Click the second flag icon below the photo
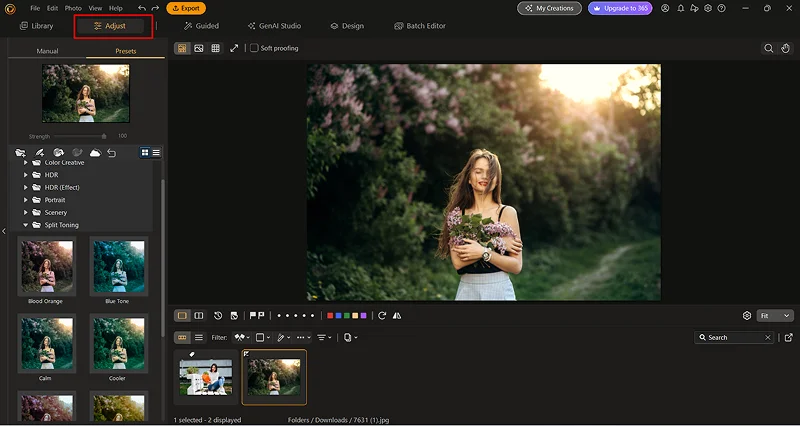Screen dimensions: 800x426 (261, 316)
